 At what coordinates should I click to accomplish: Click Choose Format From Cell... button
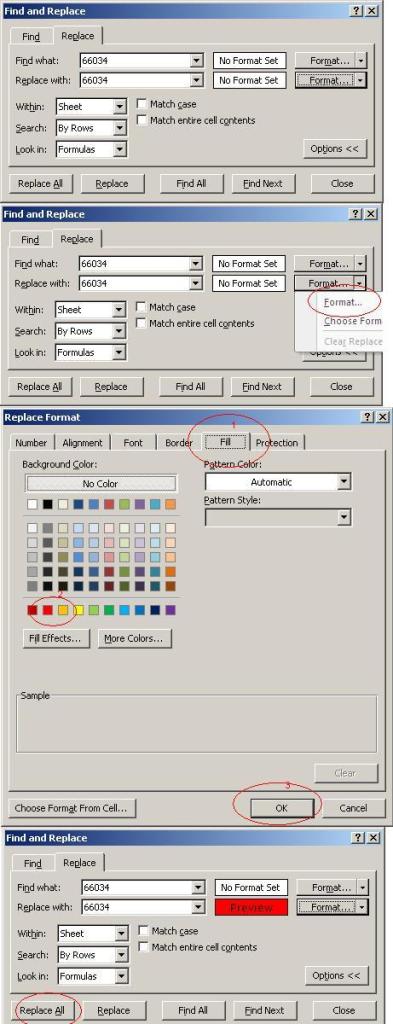pyautogui.click(x=72, y=808)
